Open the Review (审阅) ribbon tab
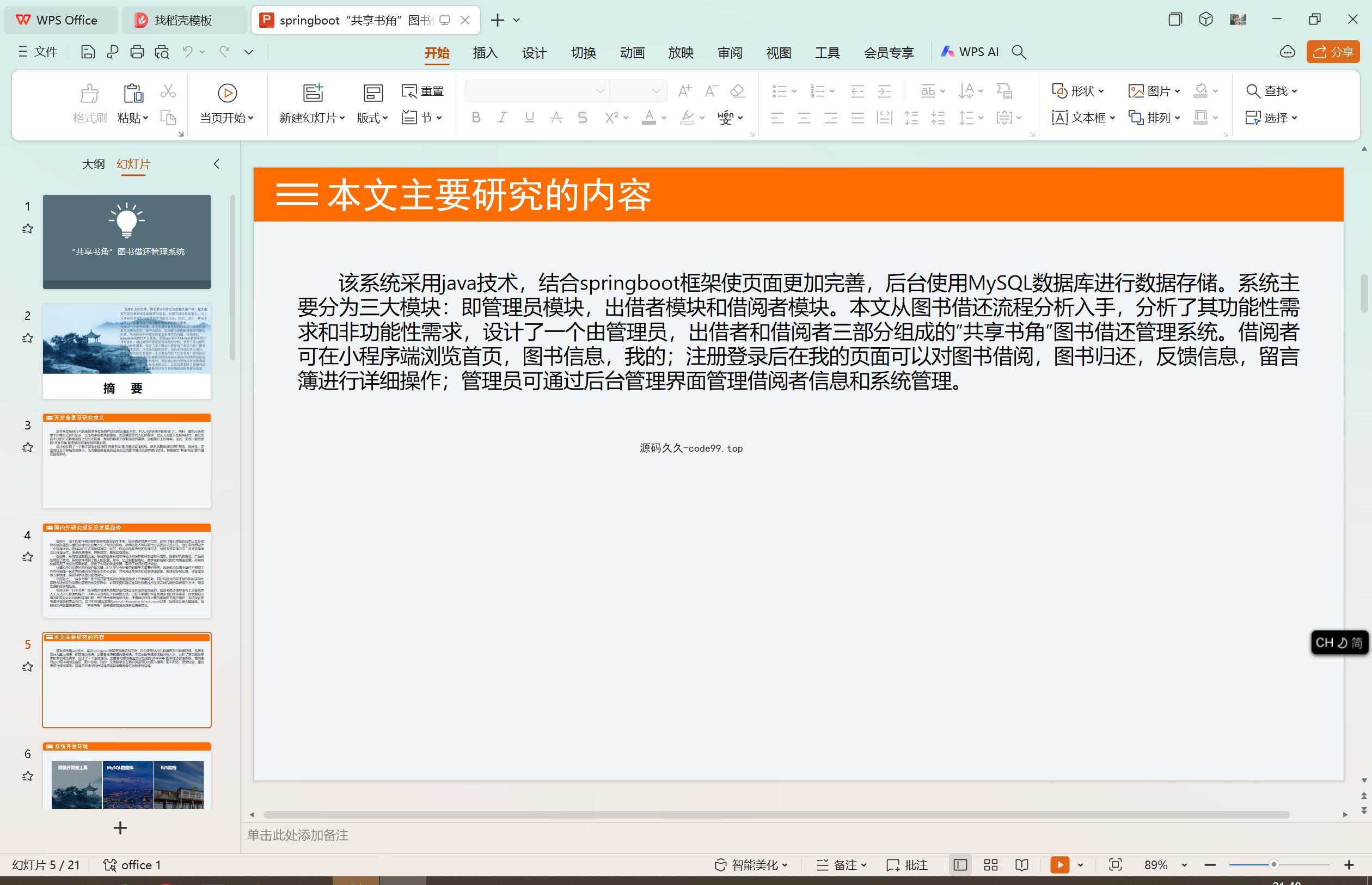The height and width of the screenshot is (885, 1372). pyautogui.click(x=730, y=53)
